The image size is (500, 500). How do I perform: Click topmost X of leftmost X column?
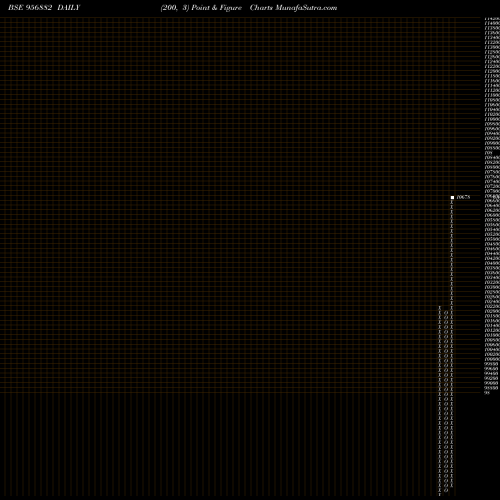click(x=440, y=307)
